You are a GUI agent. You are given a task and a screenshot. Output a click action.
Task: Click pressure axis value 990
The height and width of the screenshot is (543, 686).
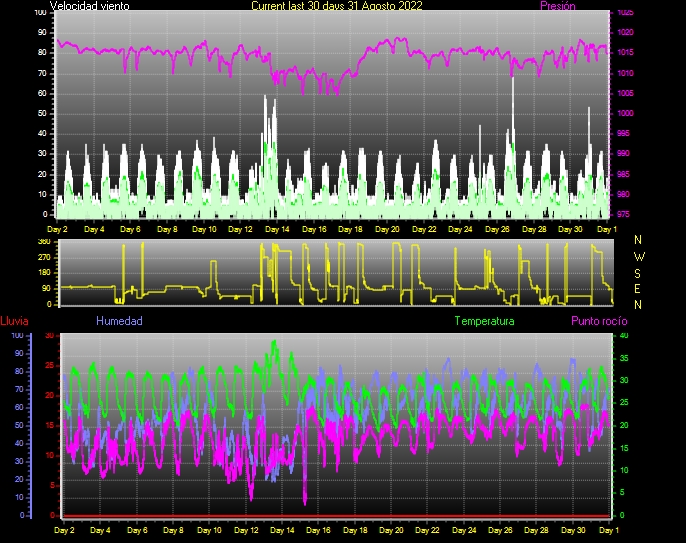point(623,154)
